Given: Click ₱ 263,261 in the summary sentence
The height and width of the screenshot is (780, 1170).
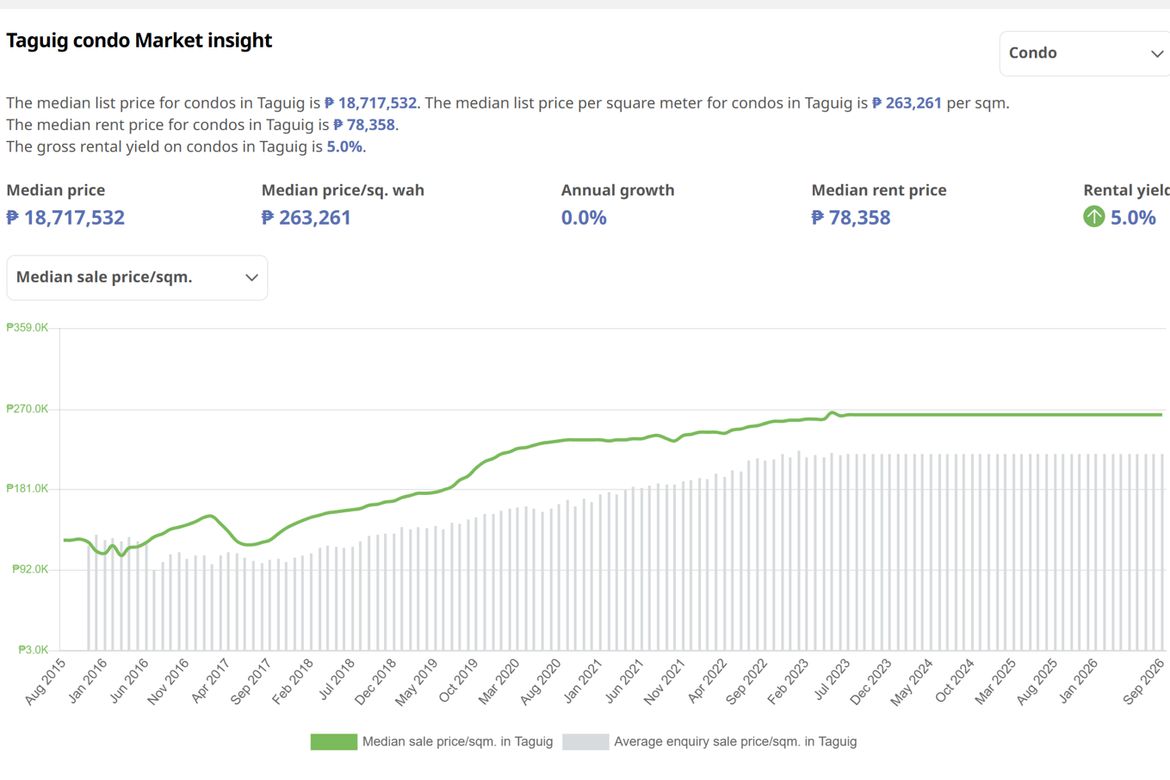Looking at the screenshot, I should (907, 103).
